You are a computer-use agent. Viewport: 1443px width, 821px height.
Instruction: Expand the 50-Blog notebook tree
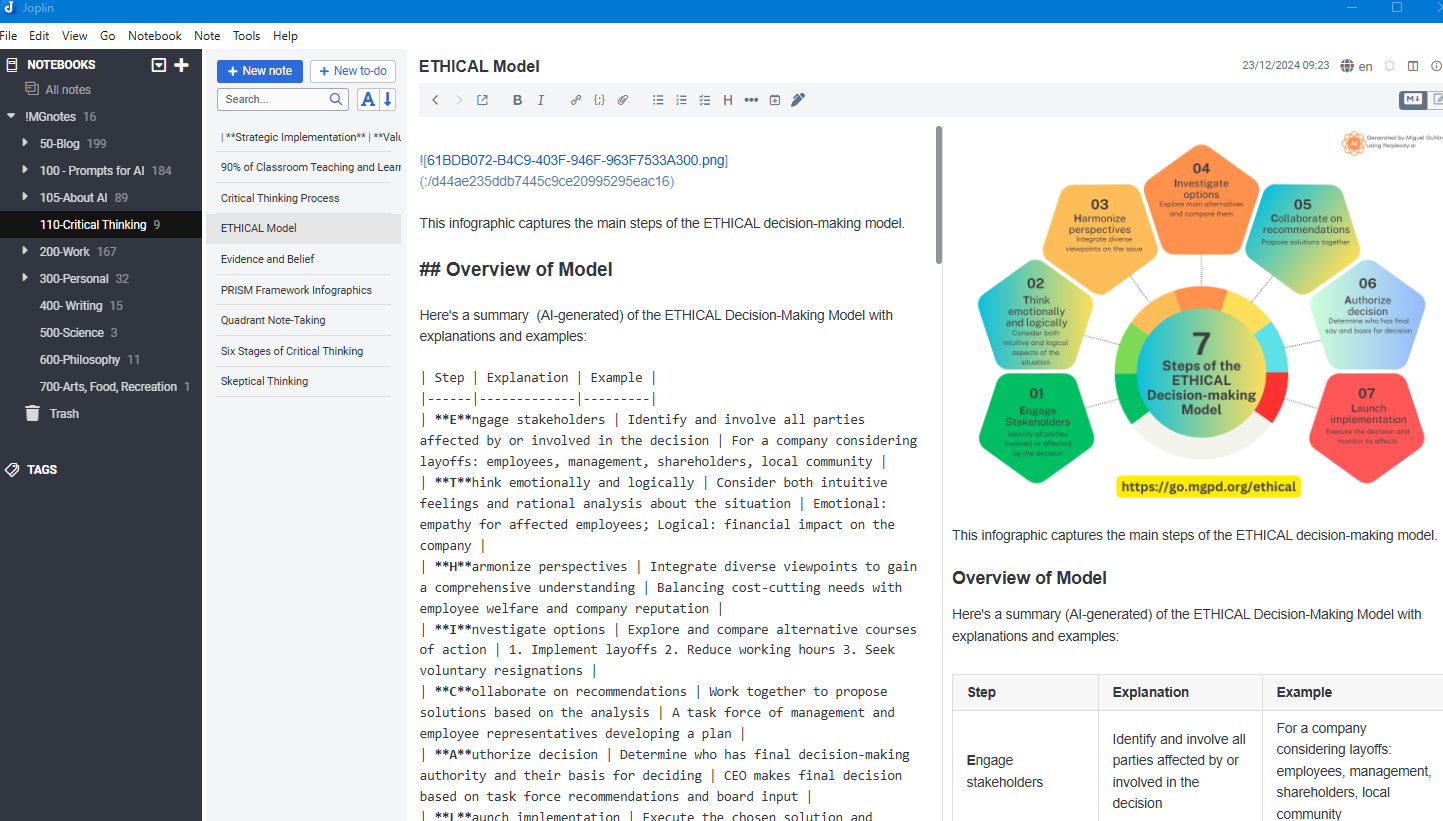pos(25,143)
